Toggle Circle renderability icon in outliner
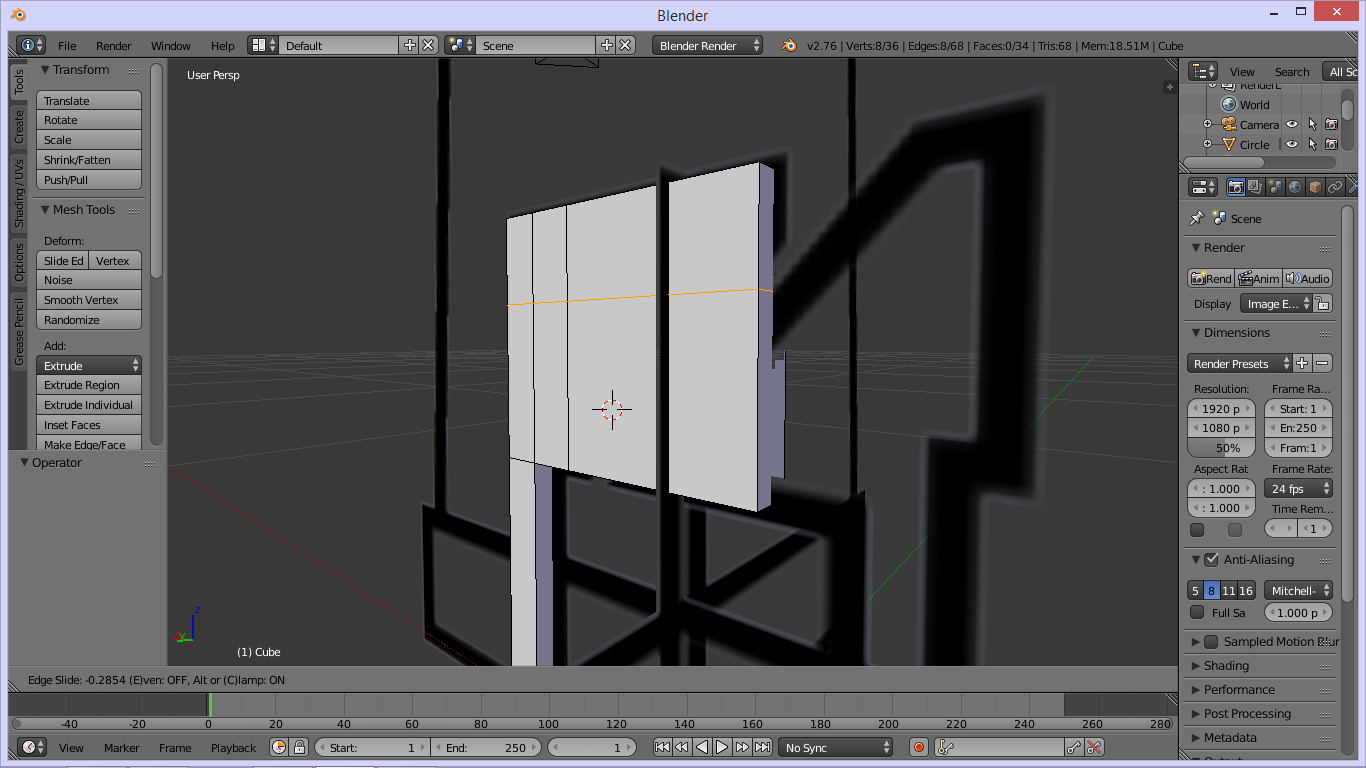The width and height of the screenshot is (1366, 768). (1331, 144)
